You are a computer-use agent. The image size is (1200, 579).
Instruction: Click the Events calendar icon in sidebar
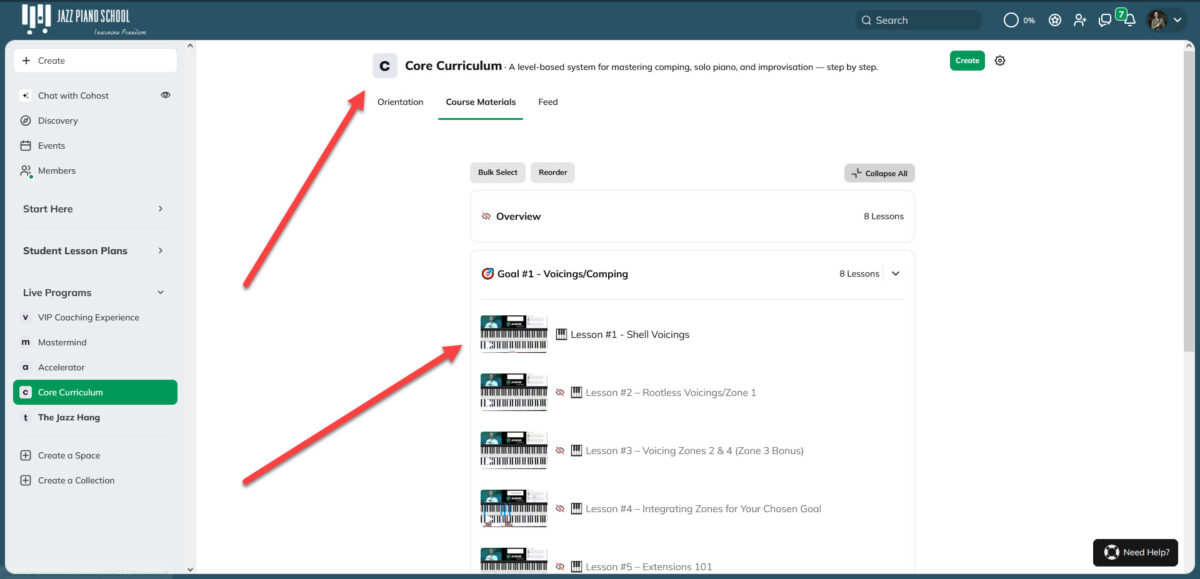coord(26,146)
